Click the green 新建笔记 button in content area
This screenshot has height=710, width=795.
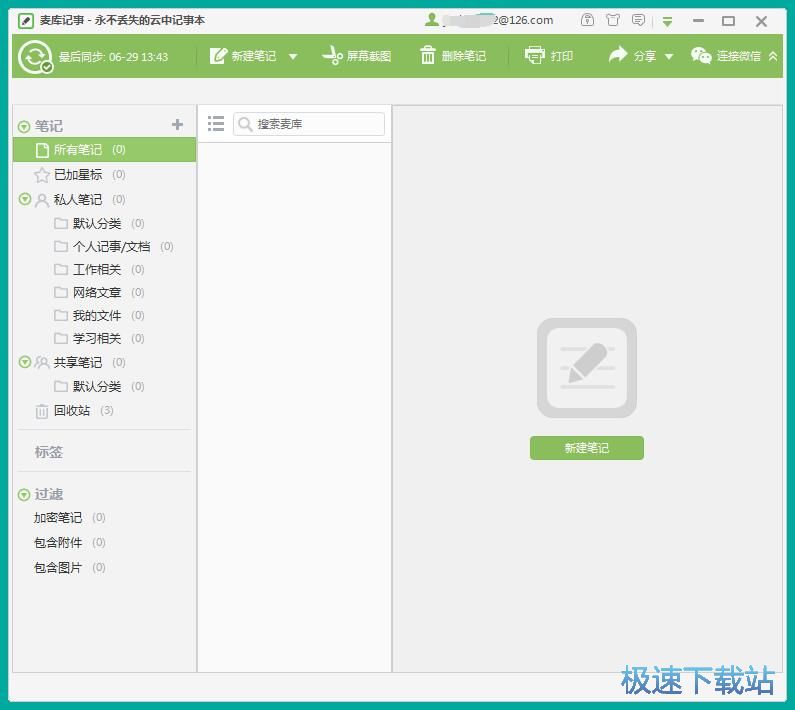click(x=587, y=448)
